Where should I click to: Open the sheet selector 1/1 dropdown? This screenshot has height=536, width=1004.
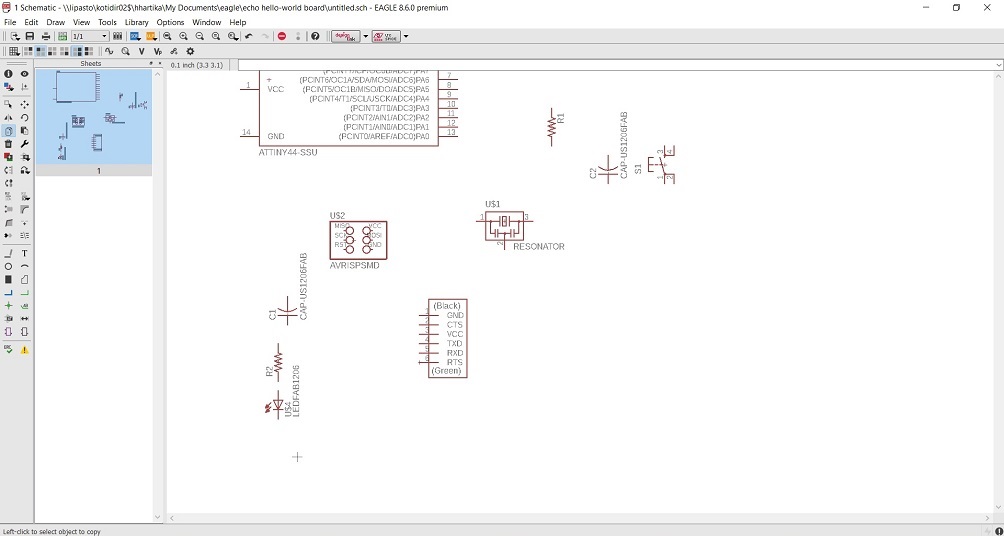(90, 37)
